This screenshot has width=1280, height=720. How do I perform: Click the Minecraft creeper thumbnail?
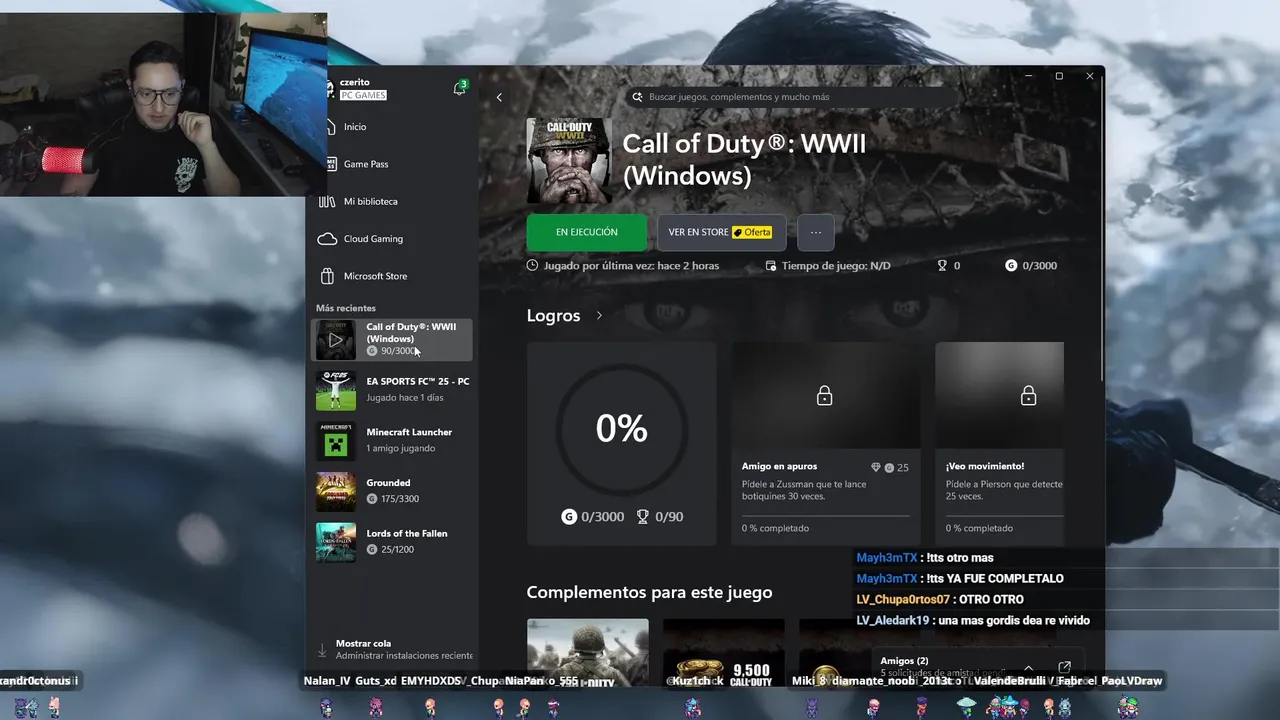[x=336, y=441]
